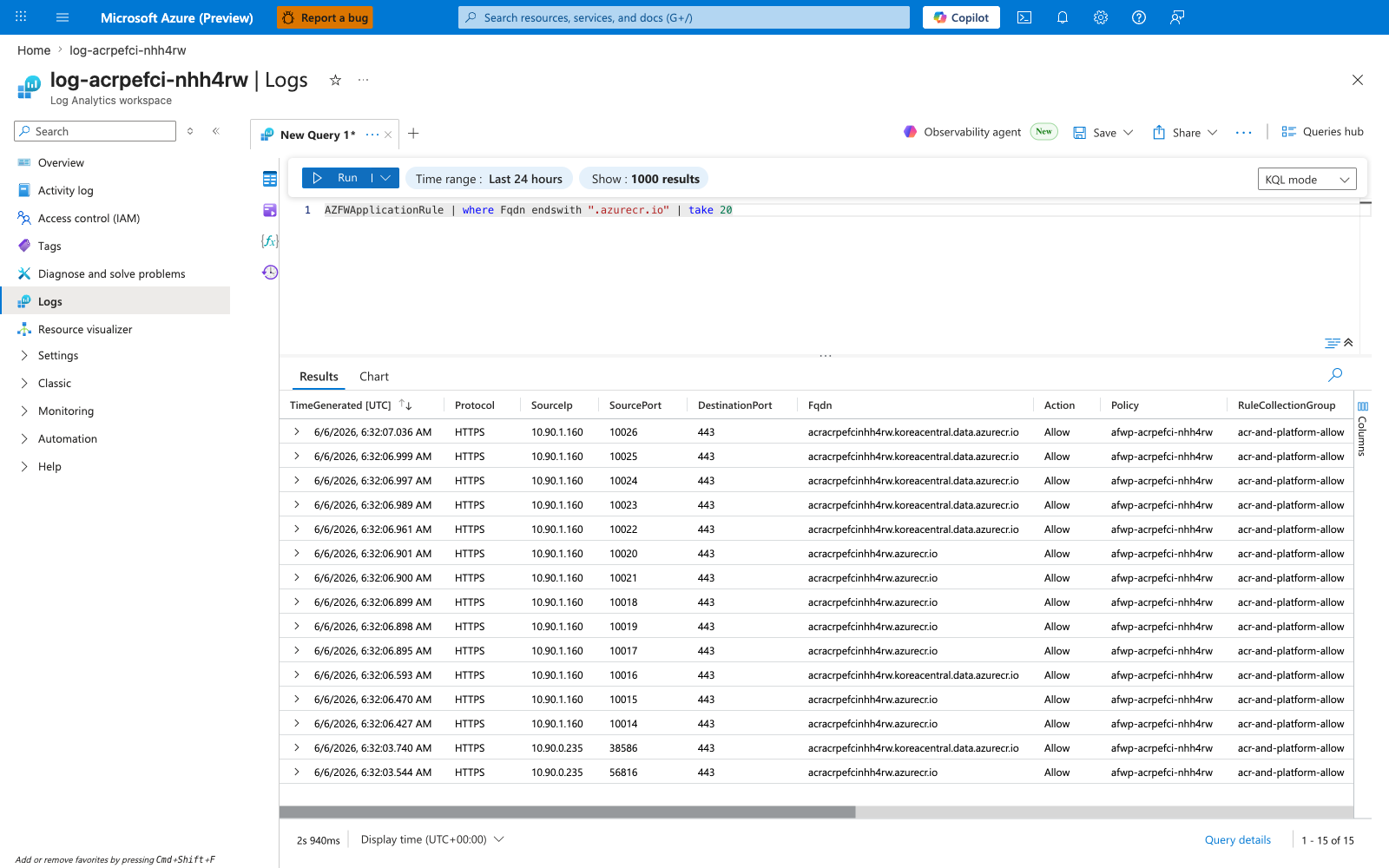Expand the Settings menu group
Screen dimensions: 1389x868
click(58, 356)
